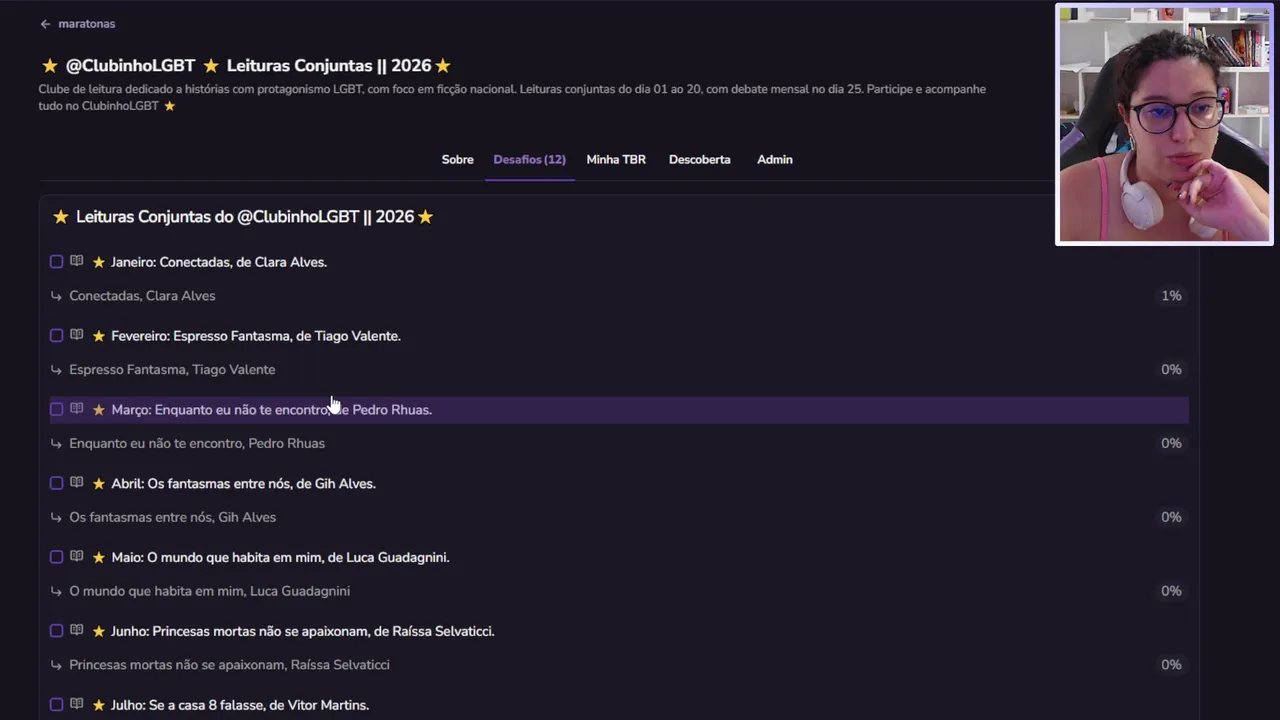The width and height of the screenshot is (1280, 720).
Task: Click the book icon on the Março row
Action: tap(76, 409)
